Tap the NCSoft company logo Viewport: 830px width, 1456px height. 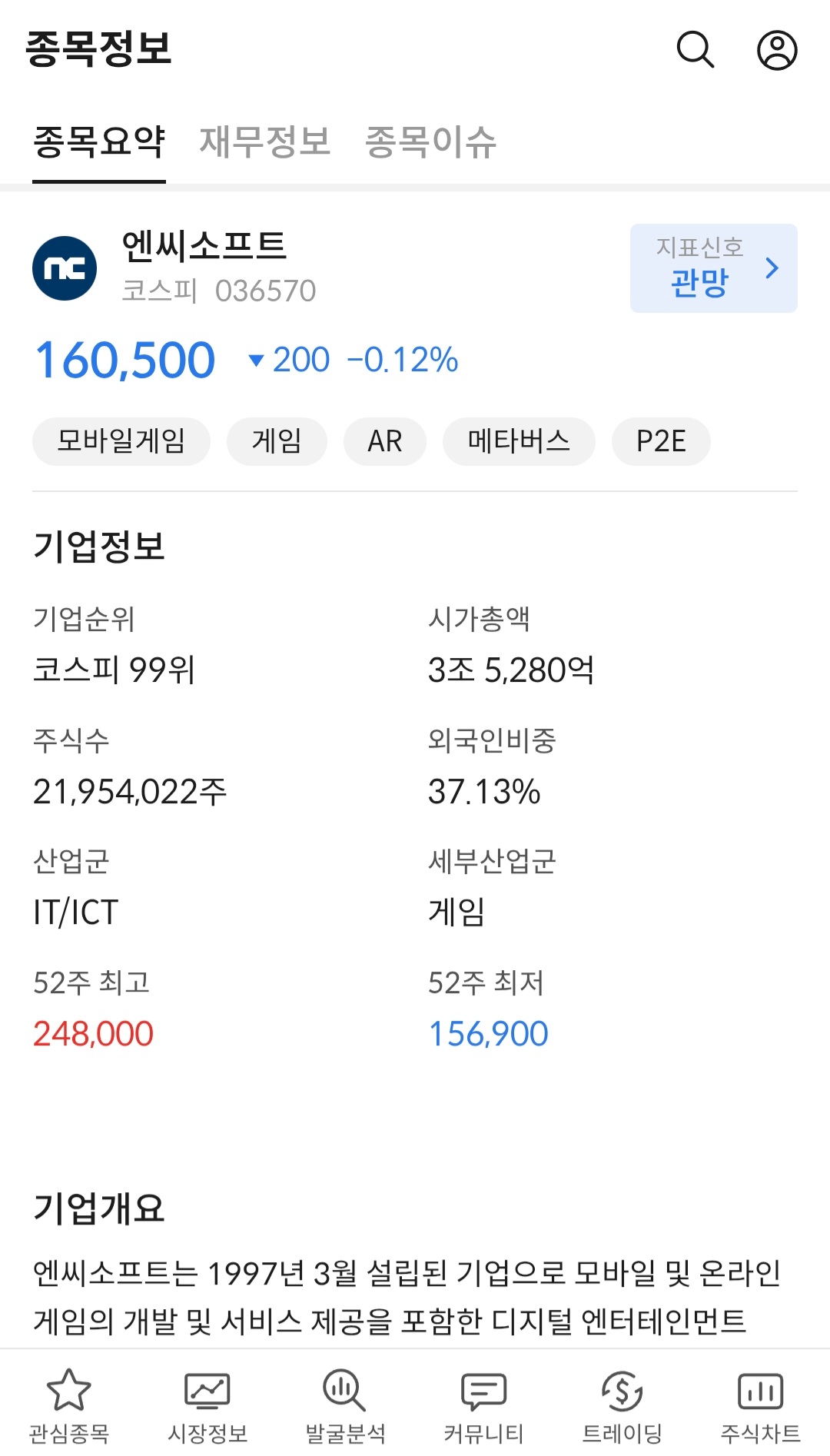pyautogui.click(x=65, y=268)
